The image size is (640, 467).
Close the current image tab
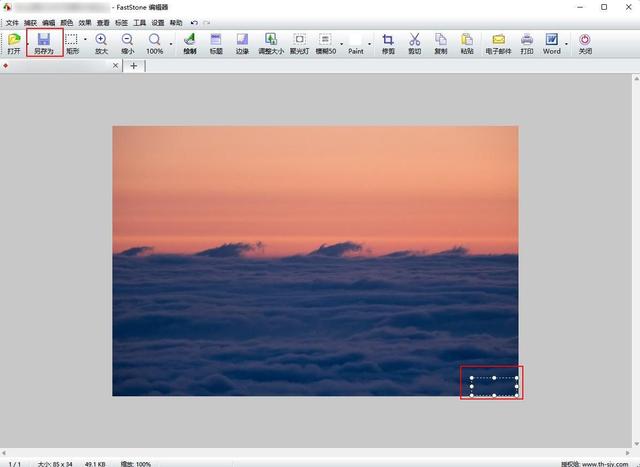click(x=116, y=65)
